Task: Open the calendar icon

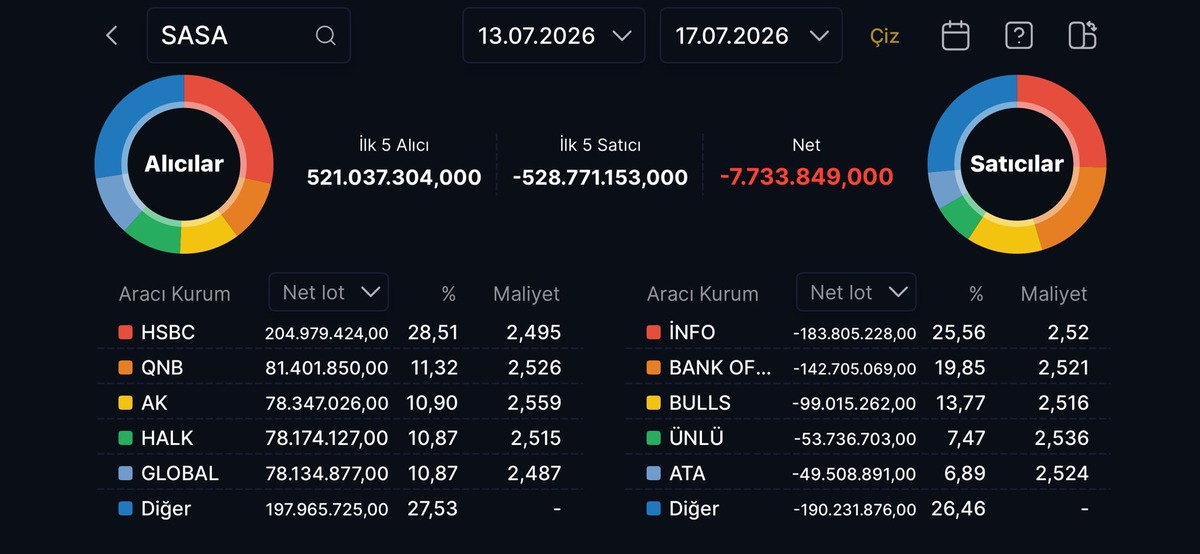Action: click(x=956, y=36)
